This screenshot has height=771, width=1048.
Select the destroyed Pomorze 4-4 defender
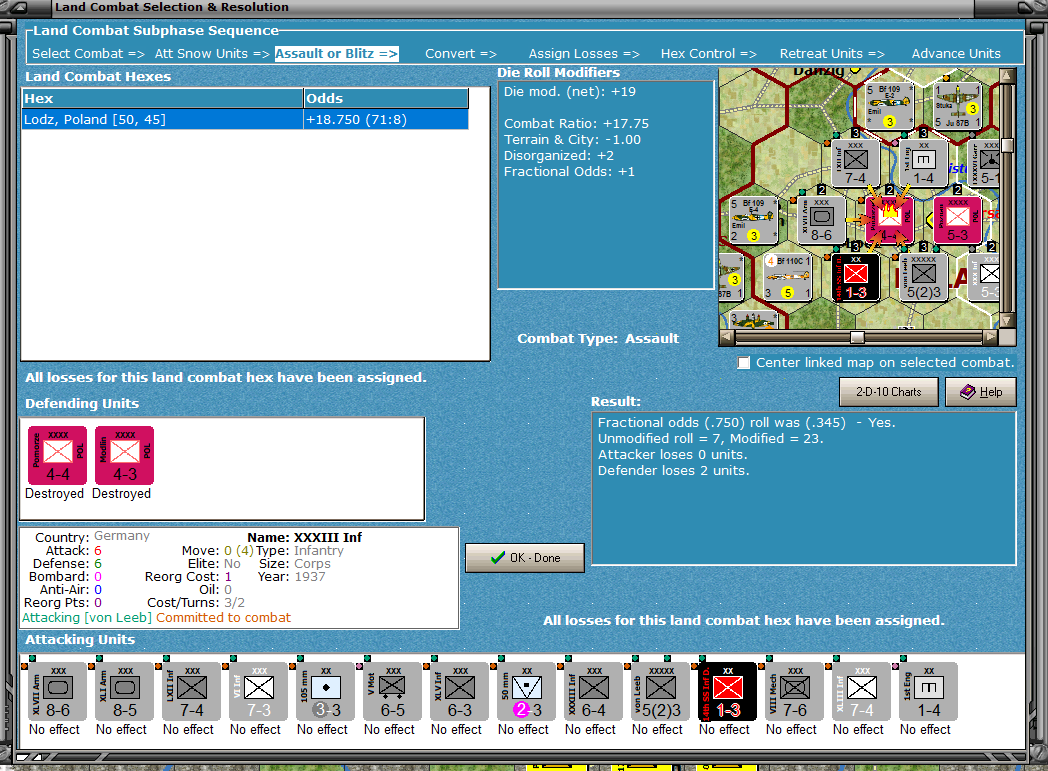[57, 456]
